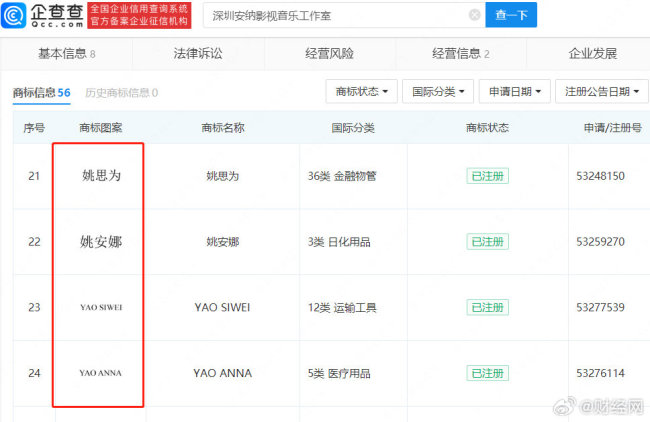Click the 申请/注册号 column header
Viewport: 650px width, 422px height.
(613, 128)
